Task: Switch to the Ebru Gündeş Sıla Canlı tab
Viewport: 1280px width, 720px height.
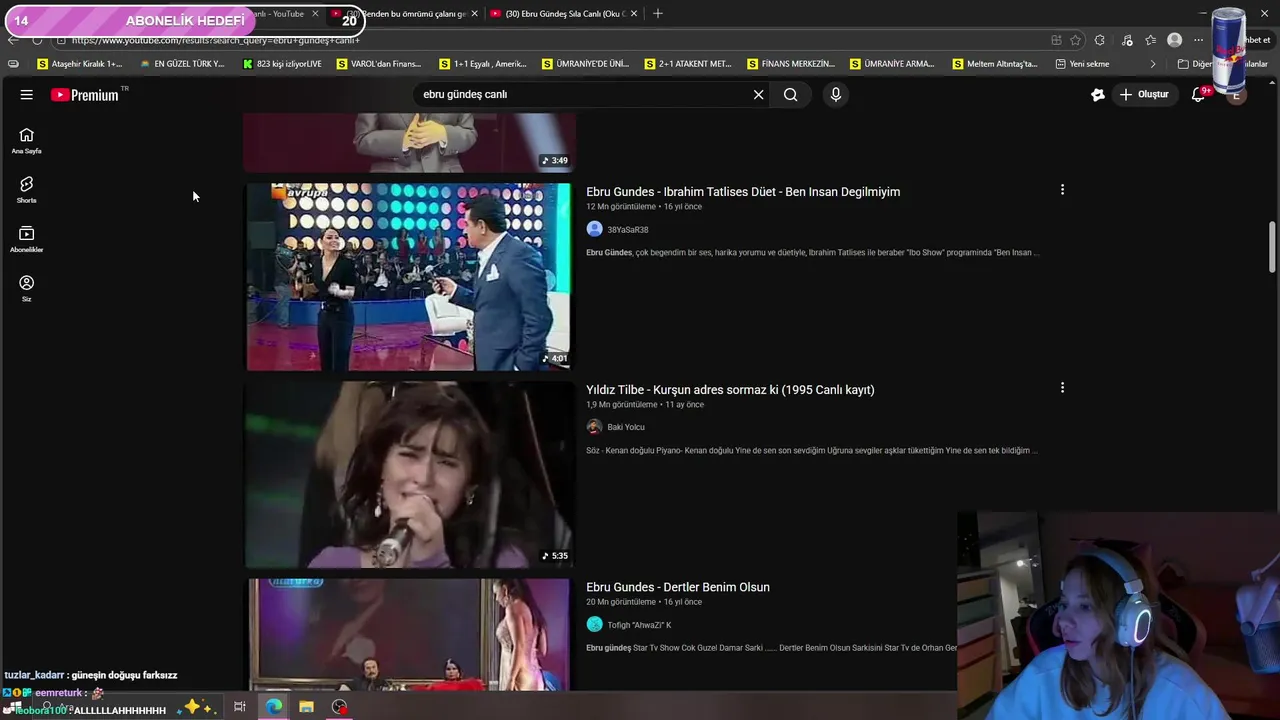Action: click(x=565, y=13)
